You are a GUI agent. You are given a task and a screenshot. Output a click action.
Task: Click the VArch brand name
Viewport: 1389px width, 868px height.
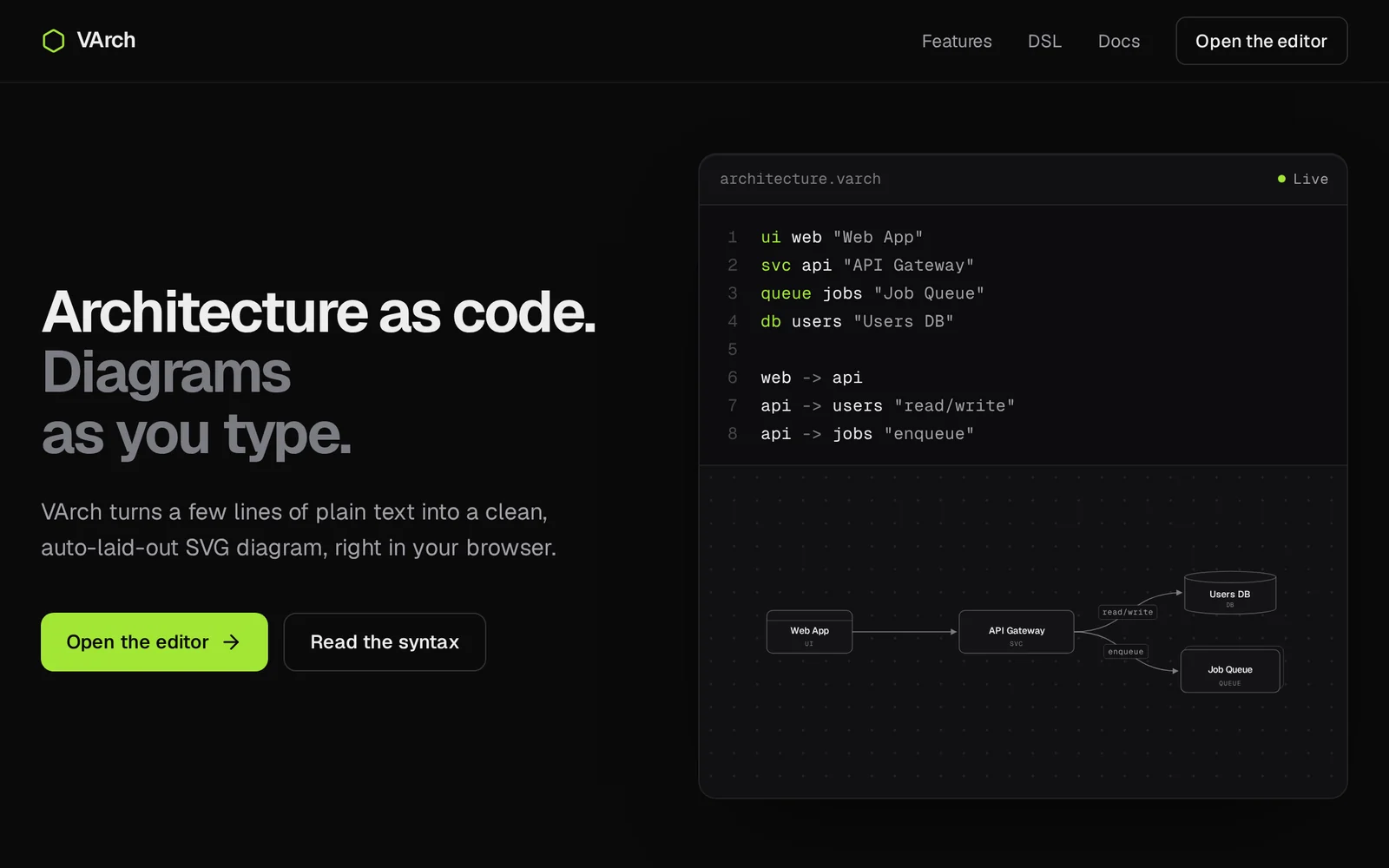[x=106, y=40]
